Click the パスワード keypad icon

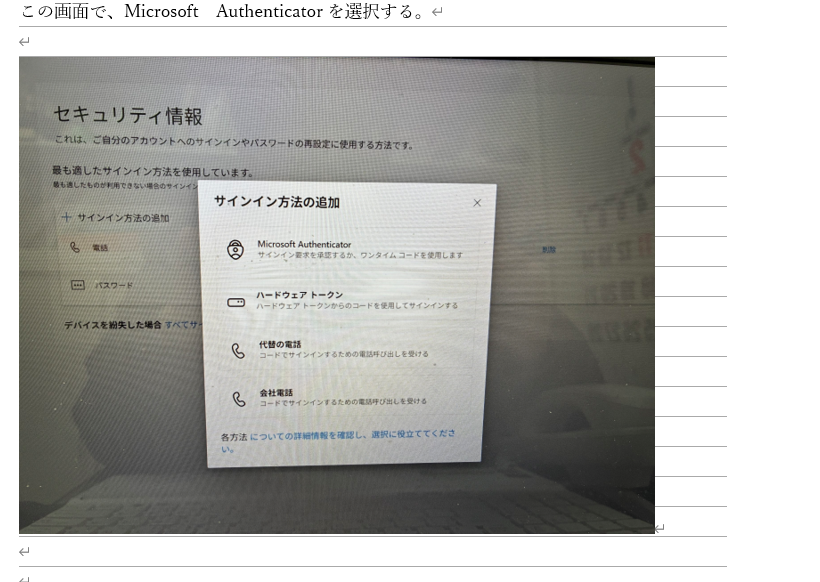click(x=77, y=285)
